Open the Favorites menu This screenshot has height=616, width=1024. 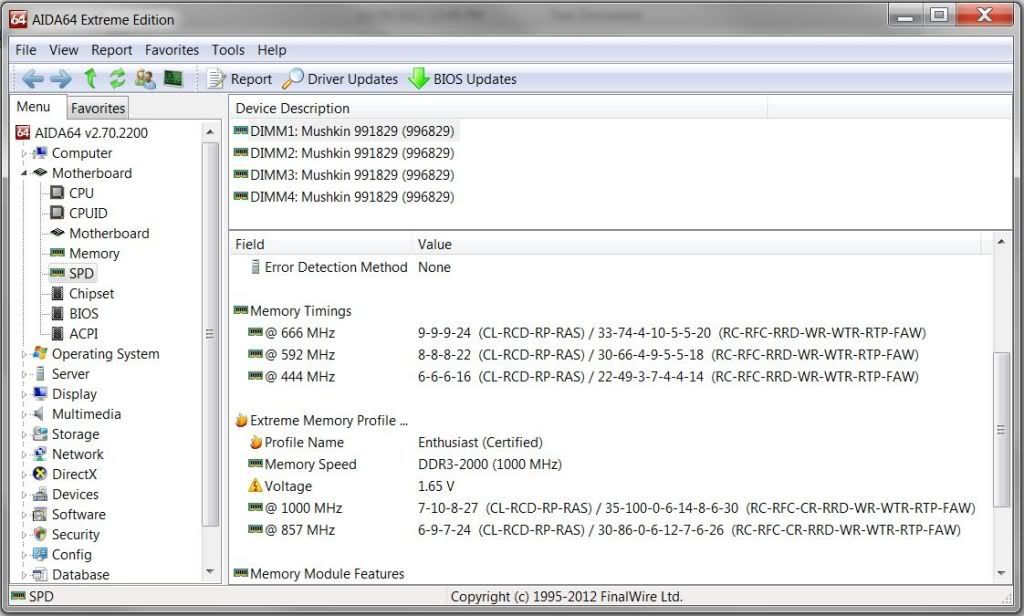pyautogui.click(x=172, y=50)
